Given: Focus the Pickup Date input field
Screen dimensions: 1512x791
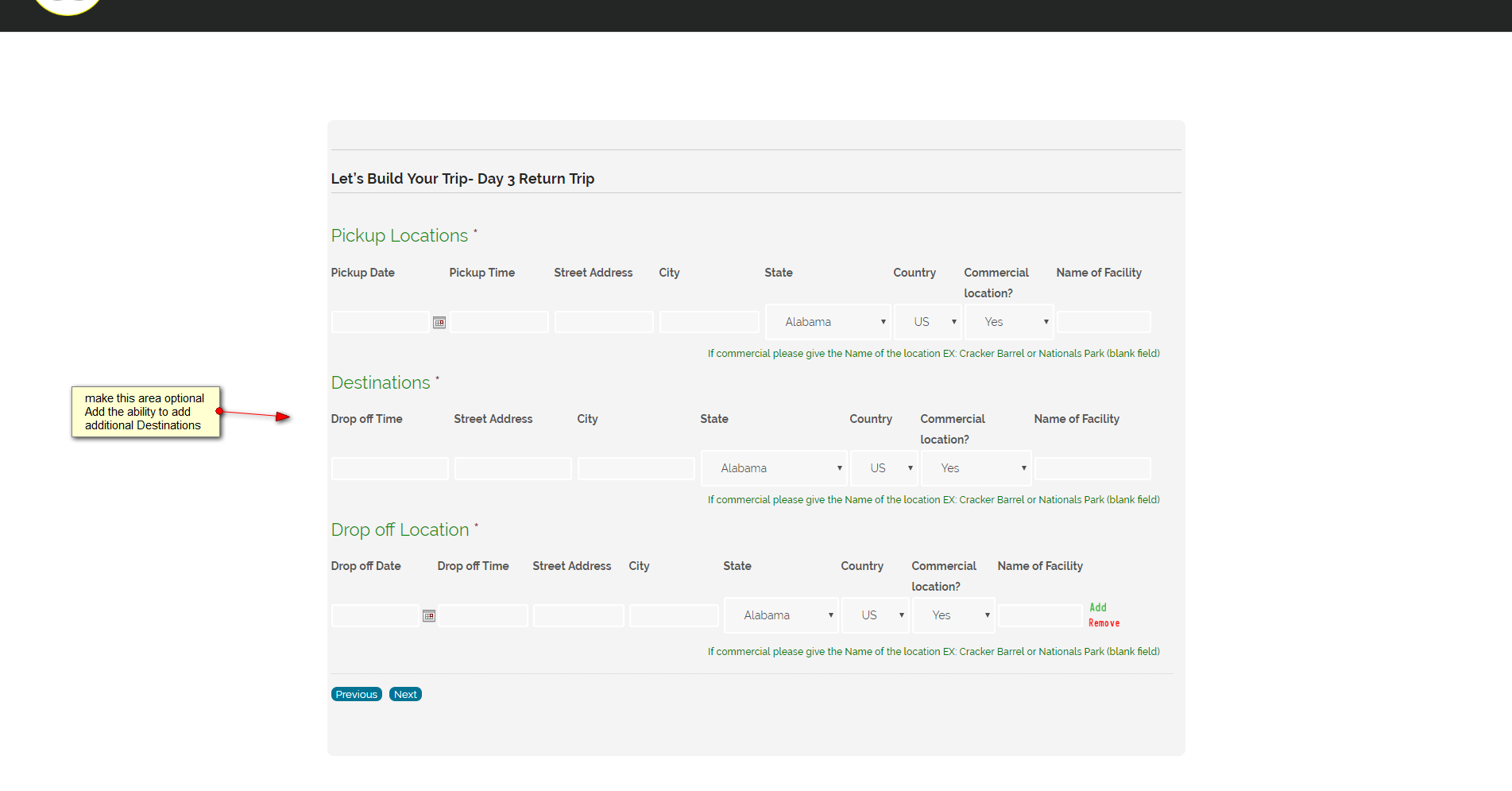Looking at the screenshot, I should tap(381, 322).
